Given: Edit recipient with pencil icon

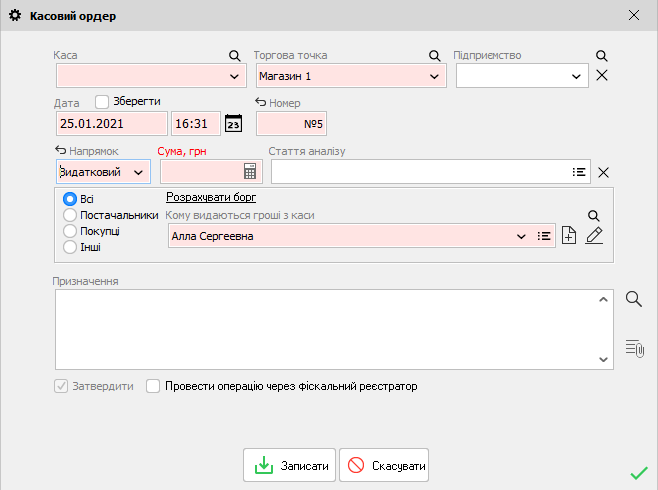Looking at the screenshot, I should click(594, 236).
